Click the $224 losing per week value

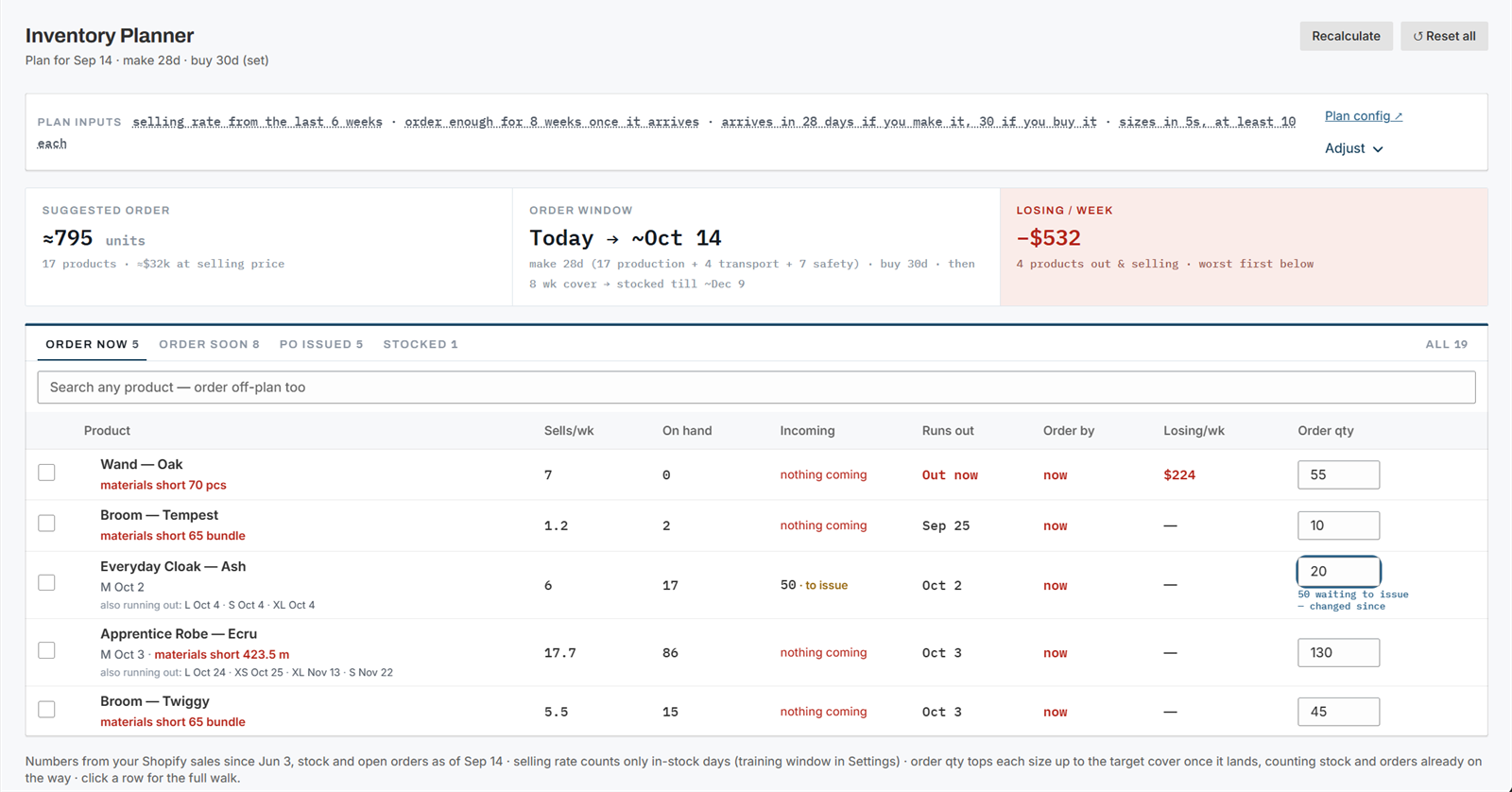click(x=1179, y=474)
